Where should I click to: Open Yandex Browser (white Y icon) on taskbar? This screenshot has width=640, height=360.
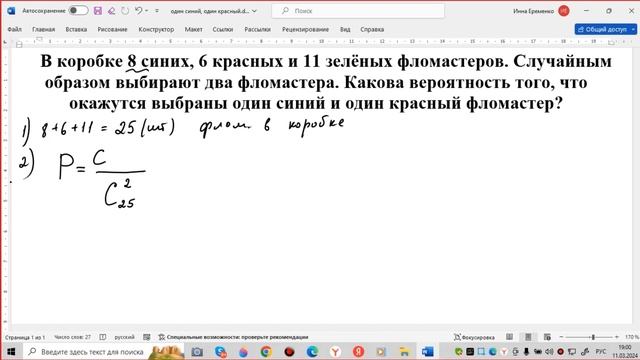pyautogui.click(x=335, y=351)
